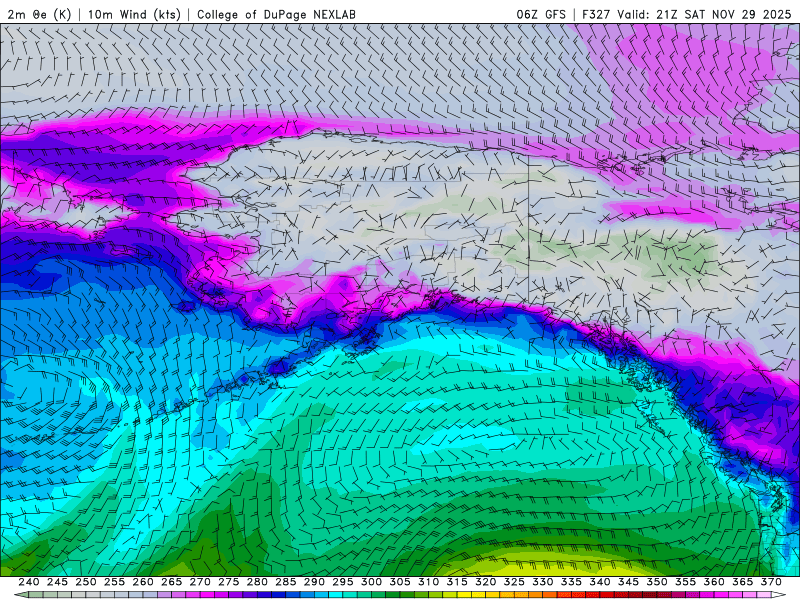Click the 295 value on color scale
800x600 pixels.
343,582
